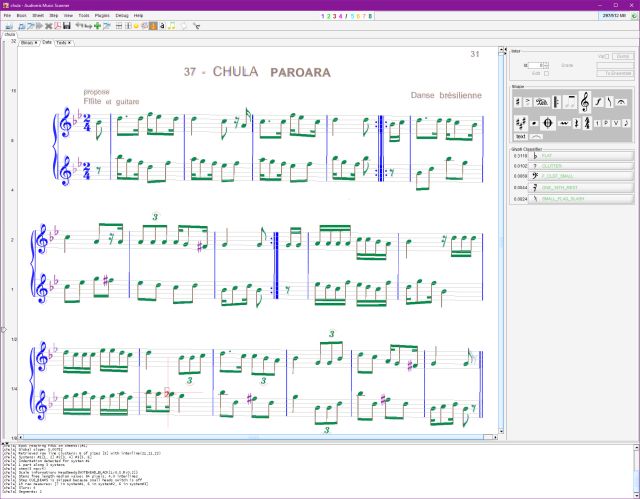The height and width of the screenshot is (499, 640).
Task: Select the 'P' shape in palette
Action: [x=606, y=123]
